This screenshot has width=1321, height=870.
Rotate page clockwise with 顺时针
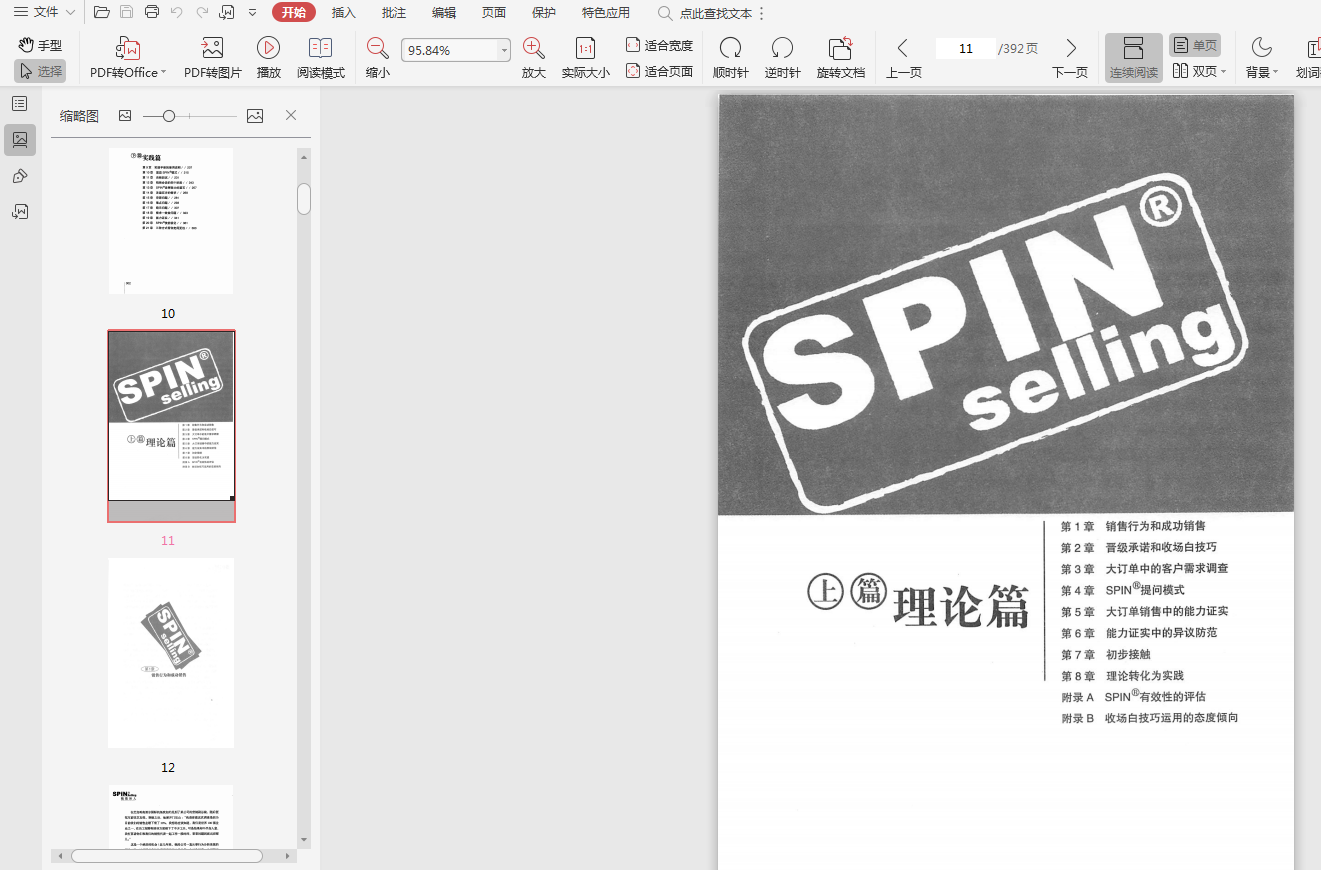(x=730, y=48)
